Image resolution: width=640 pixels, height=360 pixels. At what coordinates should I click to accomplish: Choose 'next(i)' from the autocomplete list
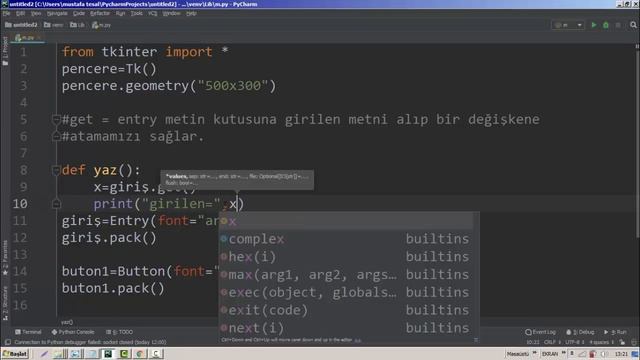pyautogui.click(x=346, y=328)
